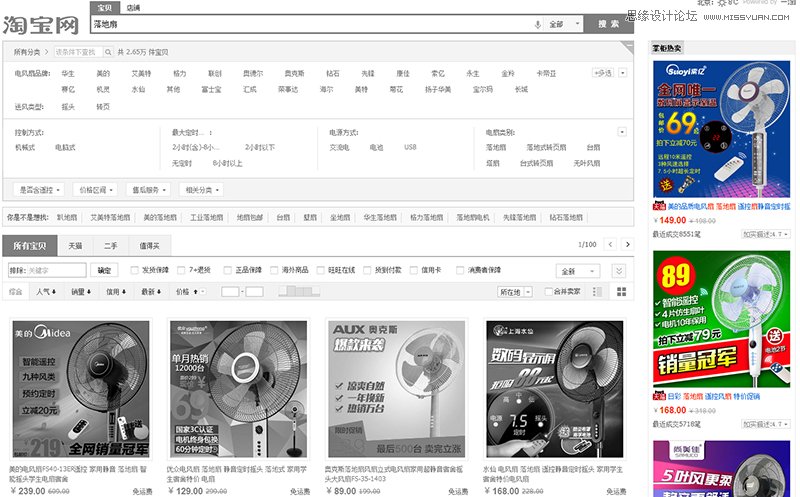Image resolution: width=800 pixels, height=497 pixels.
Task: Open the 相关分类 filter dropdown
Action: [202, 190]
